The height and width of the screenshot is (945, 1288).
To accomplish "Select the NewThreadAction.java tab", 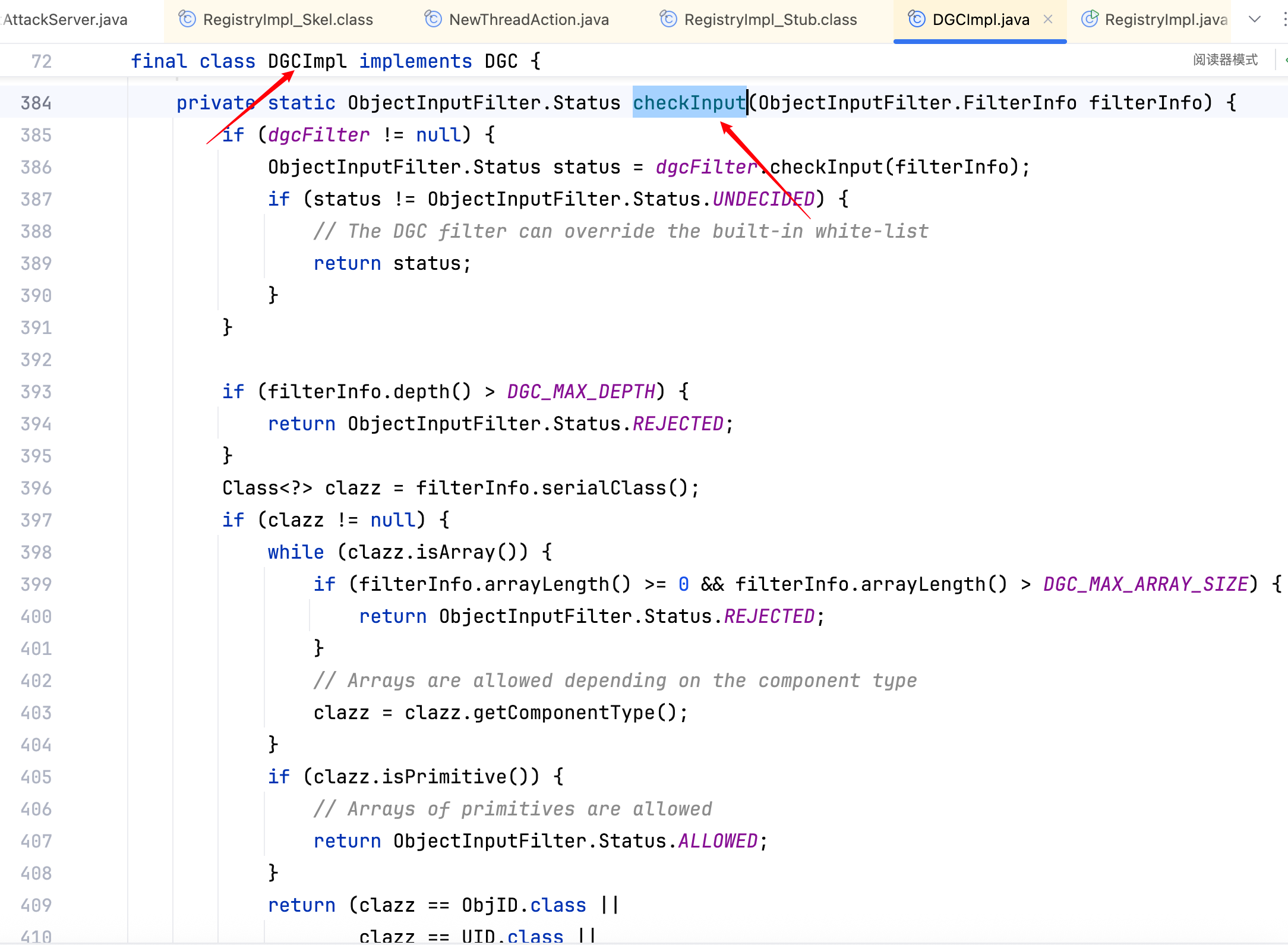I will coord(529,20).
